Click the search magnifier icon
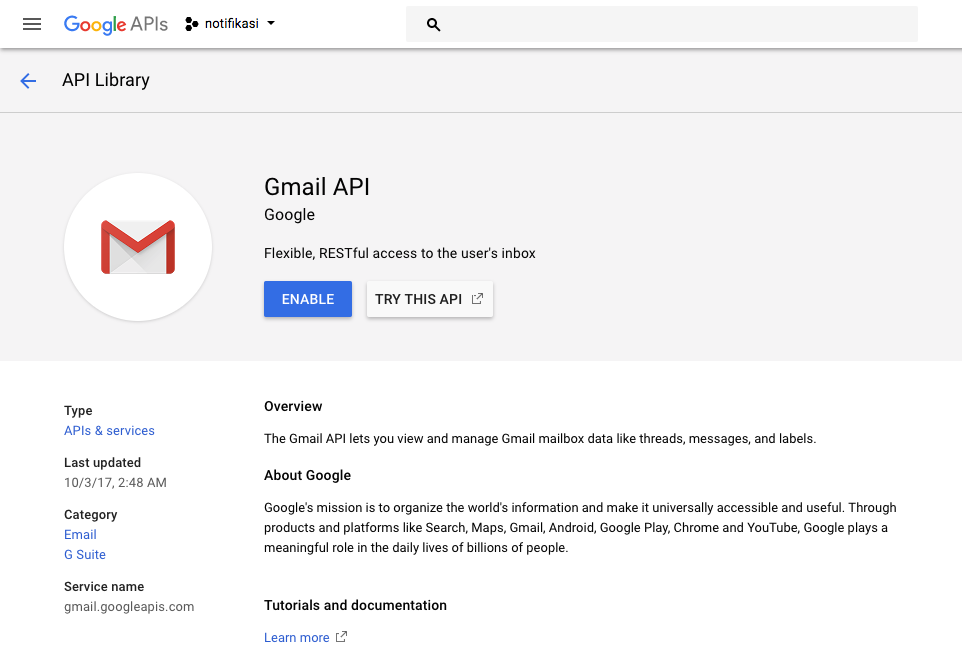This screenshot has height=663, width=962. click(x=433, y=25)
